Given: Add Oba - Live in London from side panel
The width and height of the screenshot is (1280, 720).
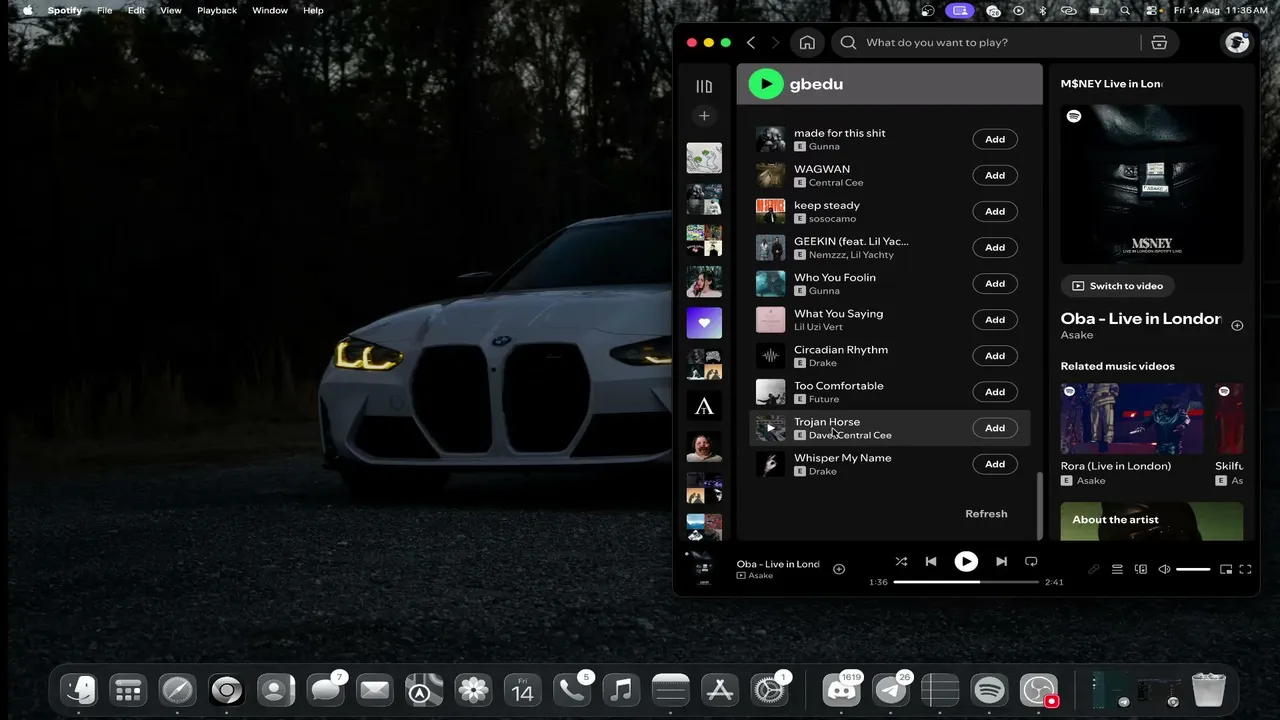Looking at the screenshot, I should point(1237,326).
